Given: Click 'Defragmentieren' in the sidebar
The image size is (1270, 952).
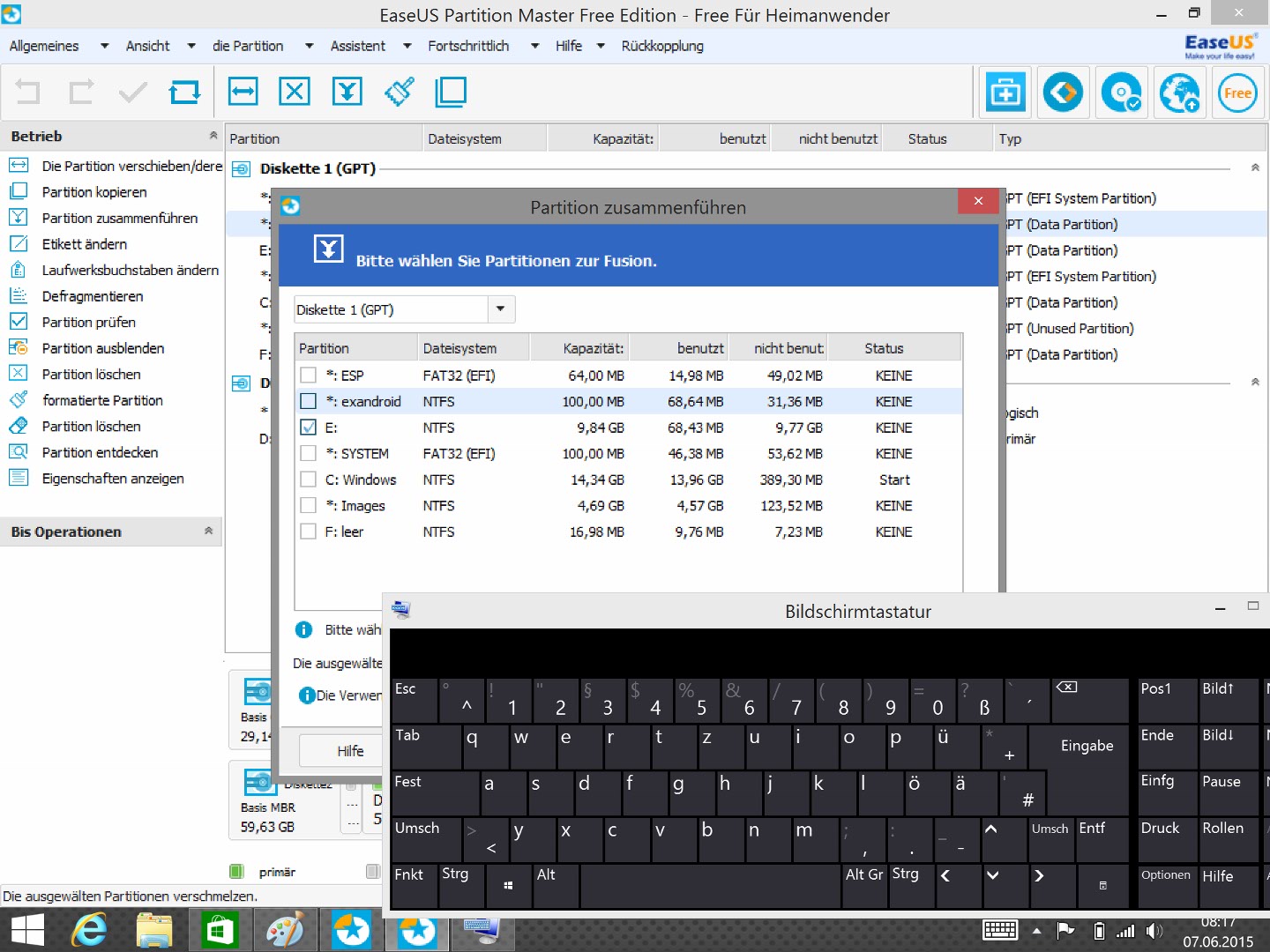Looking at the screenshot, I should (93, 296).
